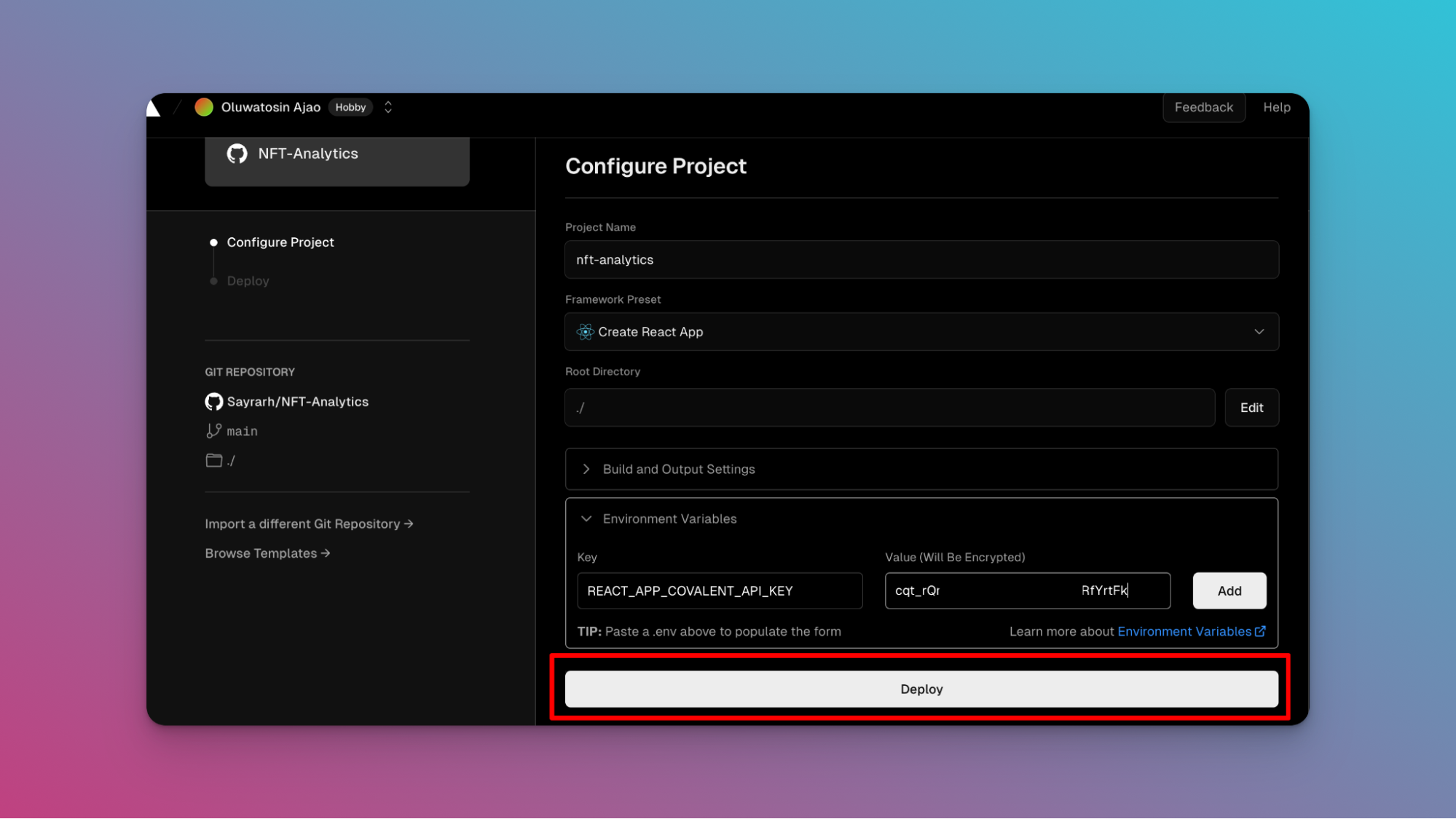This screenshot has height=819, width=1456.
Task: Focus the Project Name field nft-analytics
Action: click(x=921, y=260)
